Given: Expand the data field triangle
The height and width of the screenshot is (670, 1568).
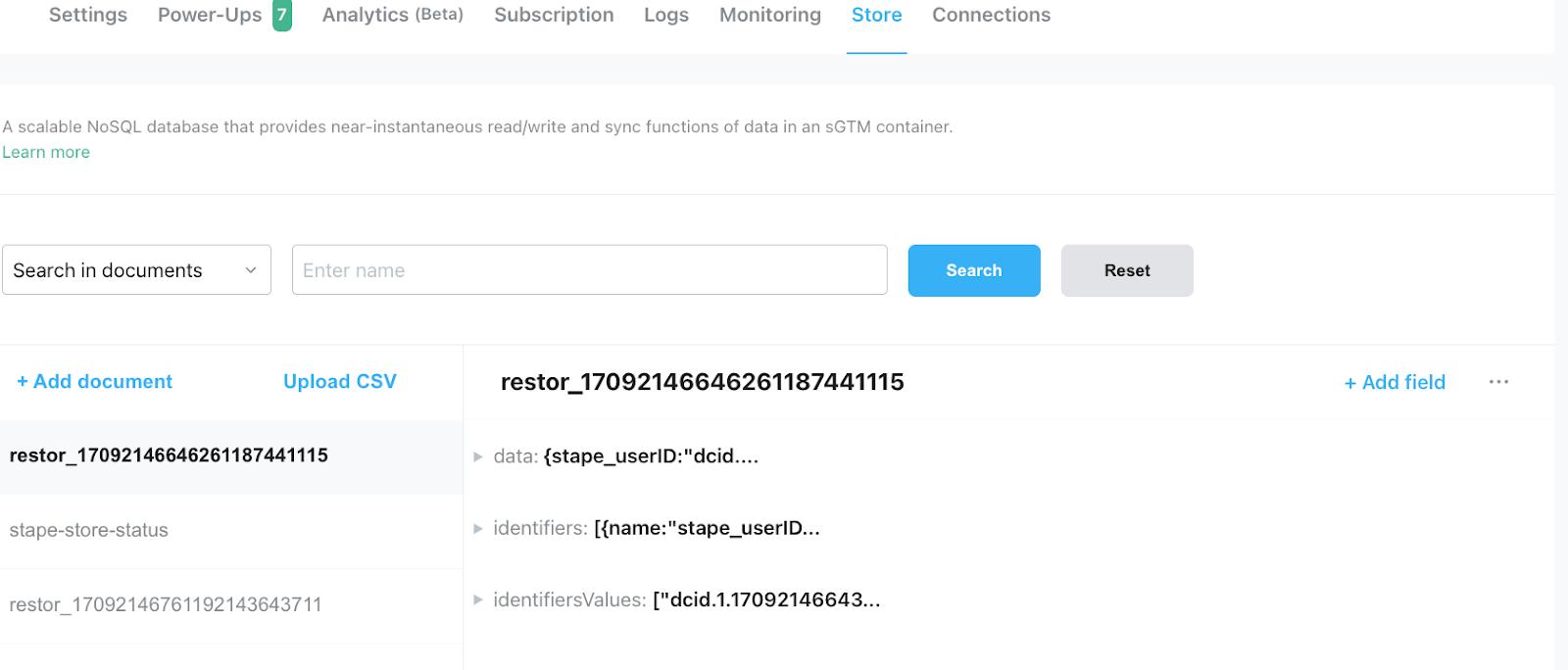Looking at the screenshot, I should point(478,456).
